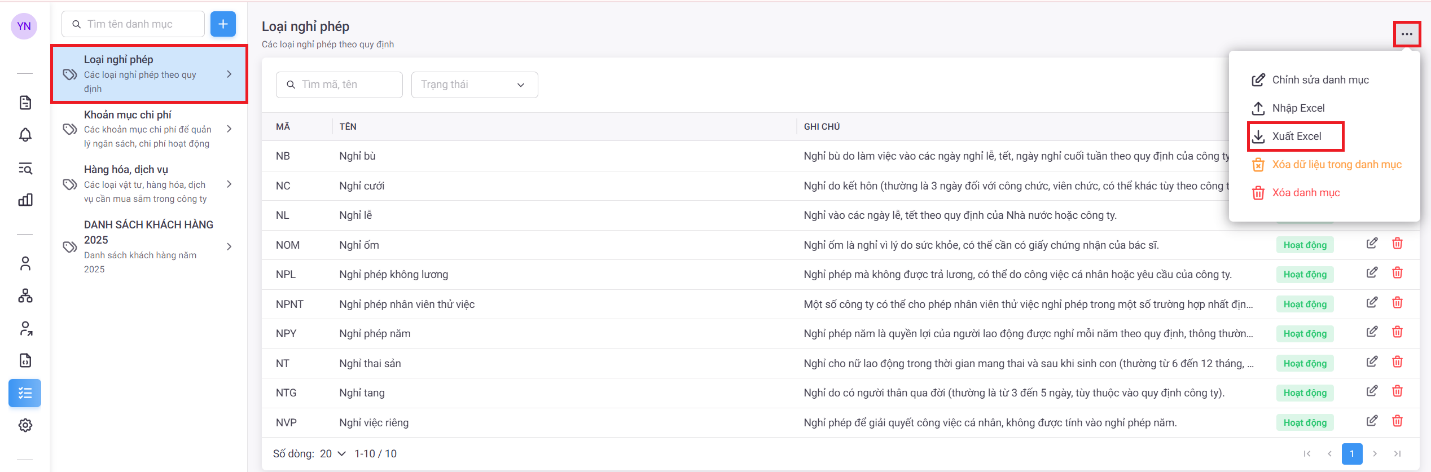The width and height of the screenshot is (1431, 472).
Task: Open the three-dots more options menu
Action: [x=1406, y=34]
